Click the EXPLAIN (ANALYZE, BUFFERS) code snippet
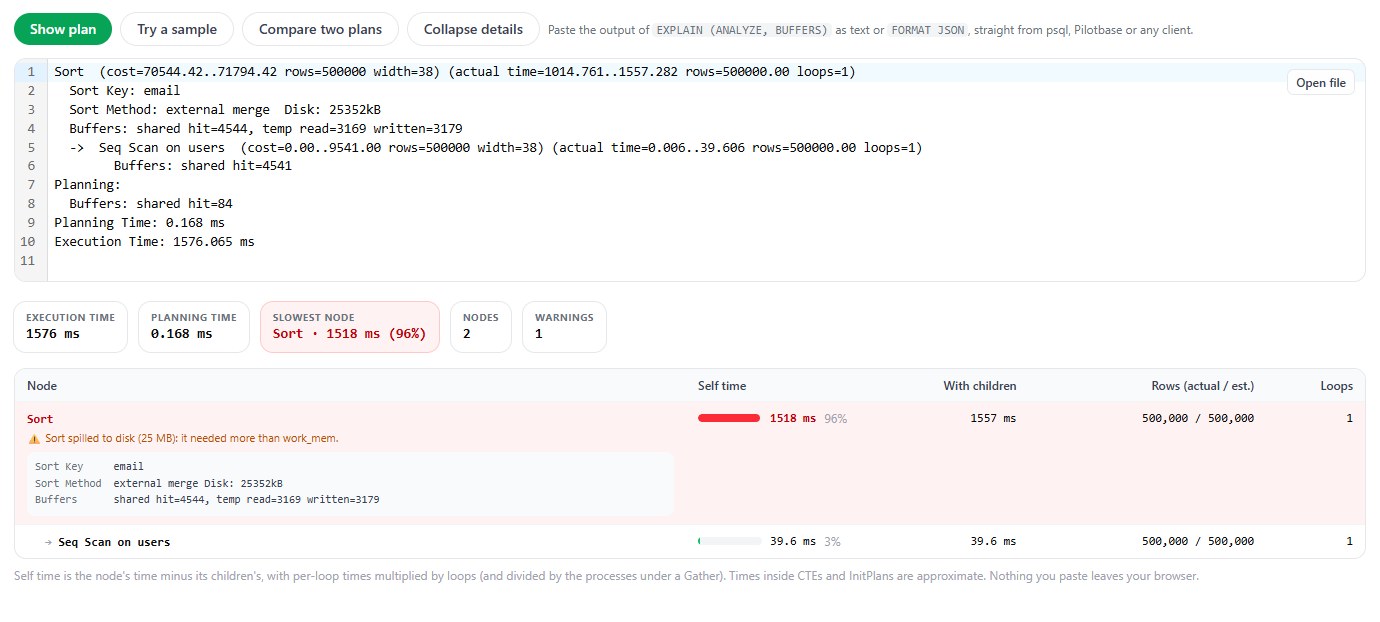 click(x=742, y=30)
